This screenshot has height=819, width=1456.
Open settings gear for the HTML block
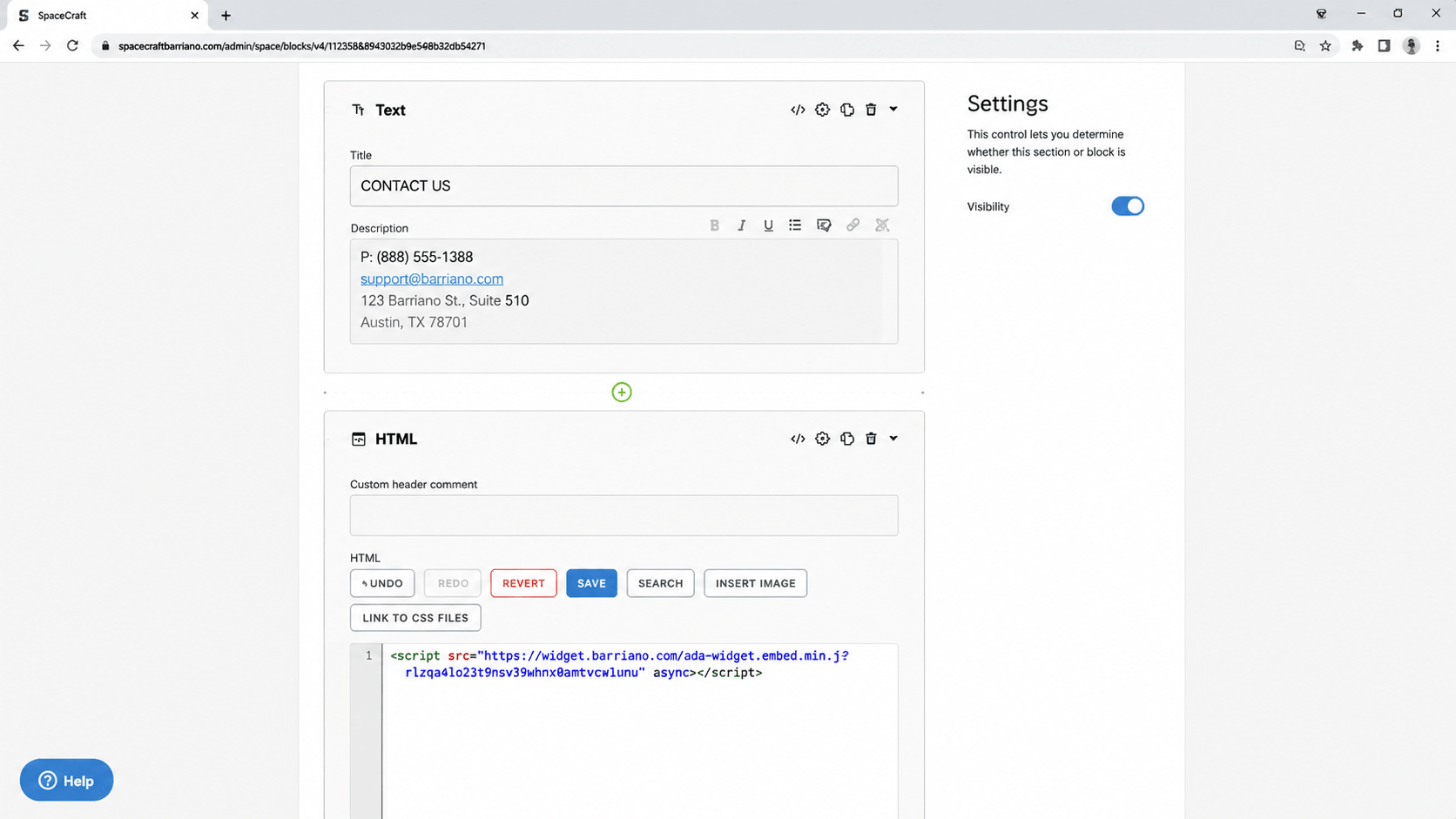tap(822, 439)
